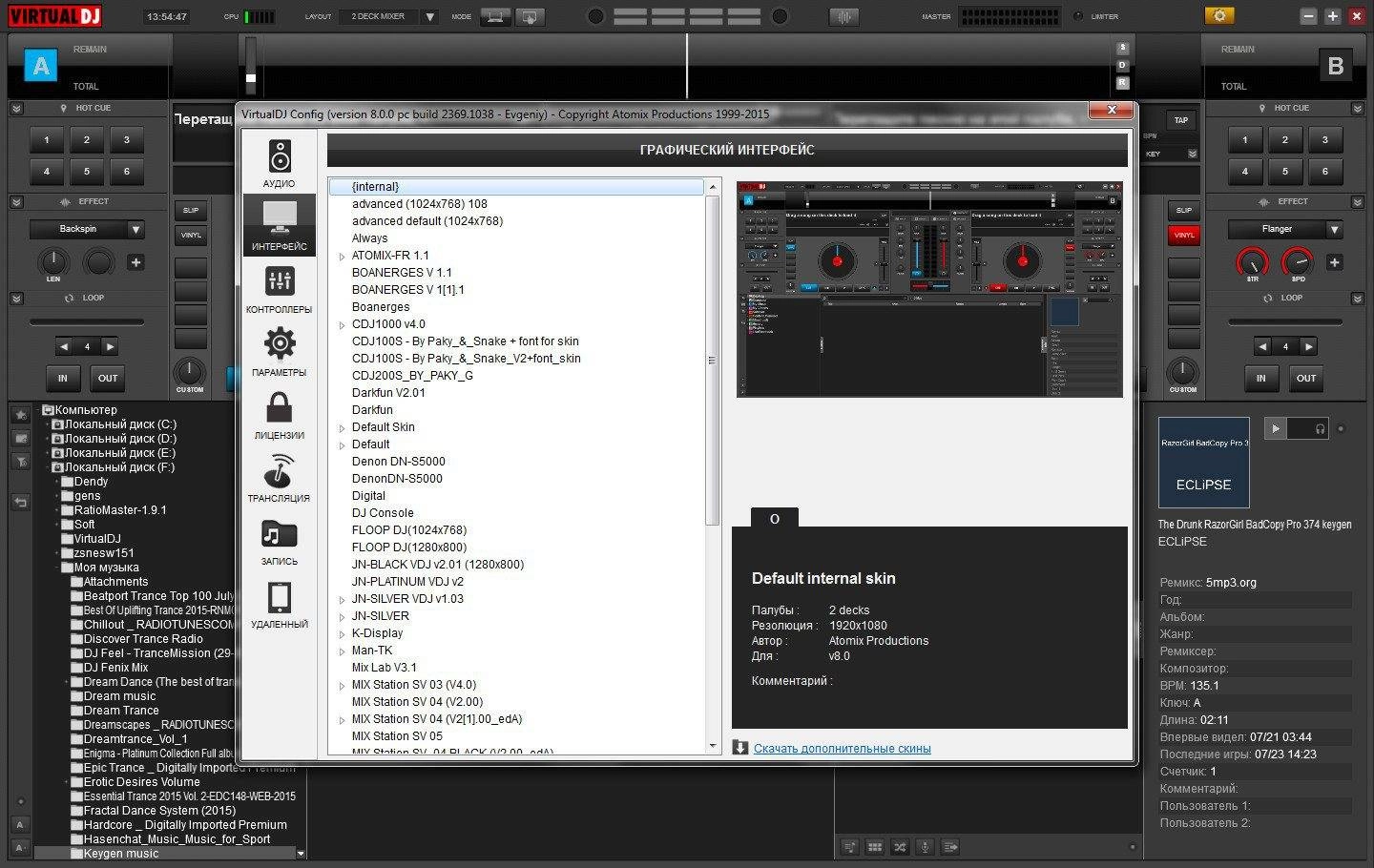Expand the CDJ1000 v4.0 skin entry
1374x868 pixels.
click(x=342, y=325)
